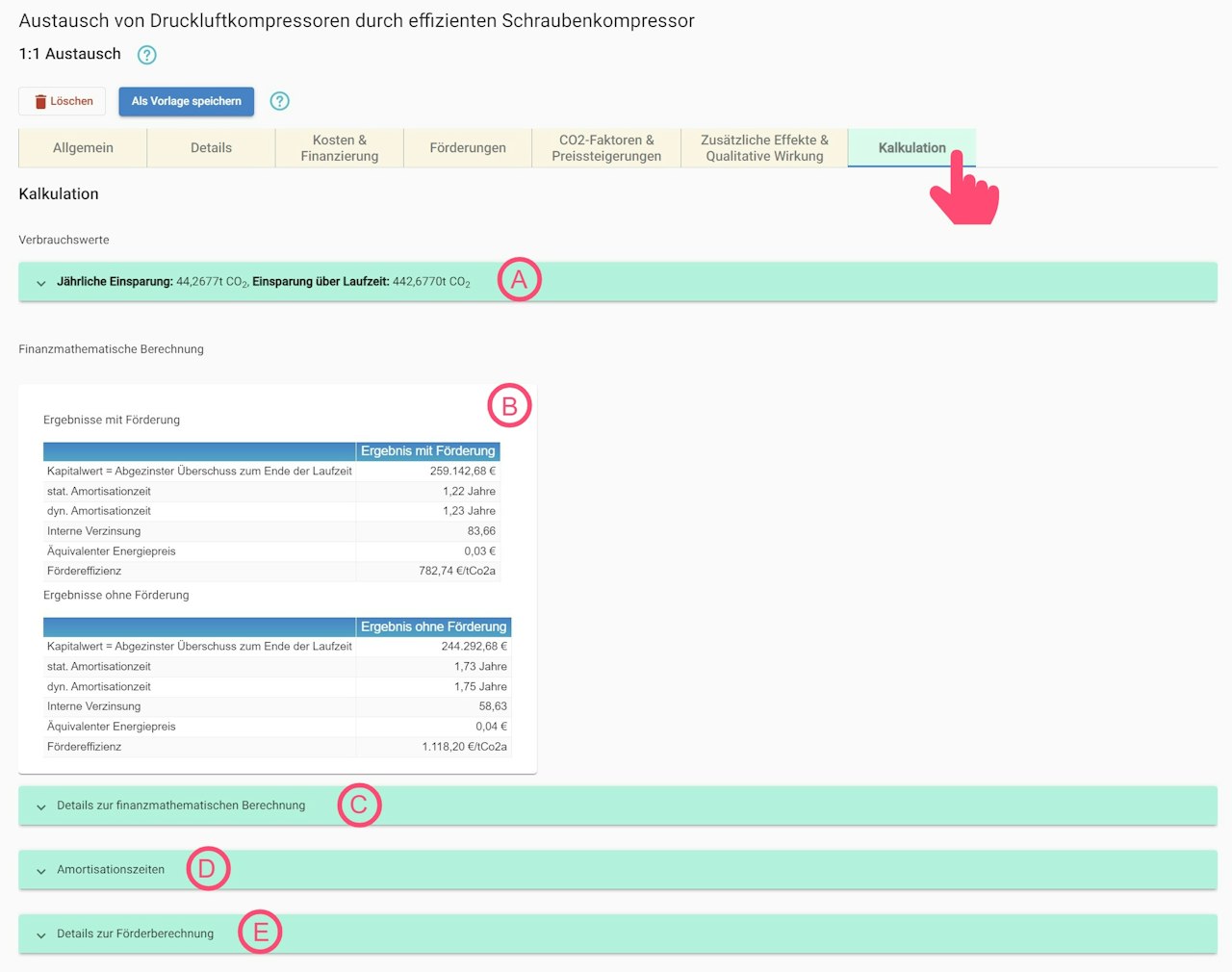Click Kapitalwert row label in mit Förderung table
This screenshot has width=1232, height=972.
pos(199,472)
